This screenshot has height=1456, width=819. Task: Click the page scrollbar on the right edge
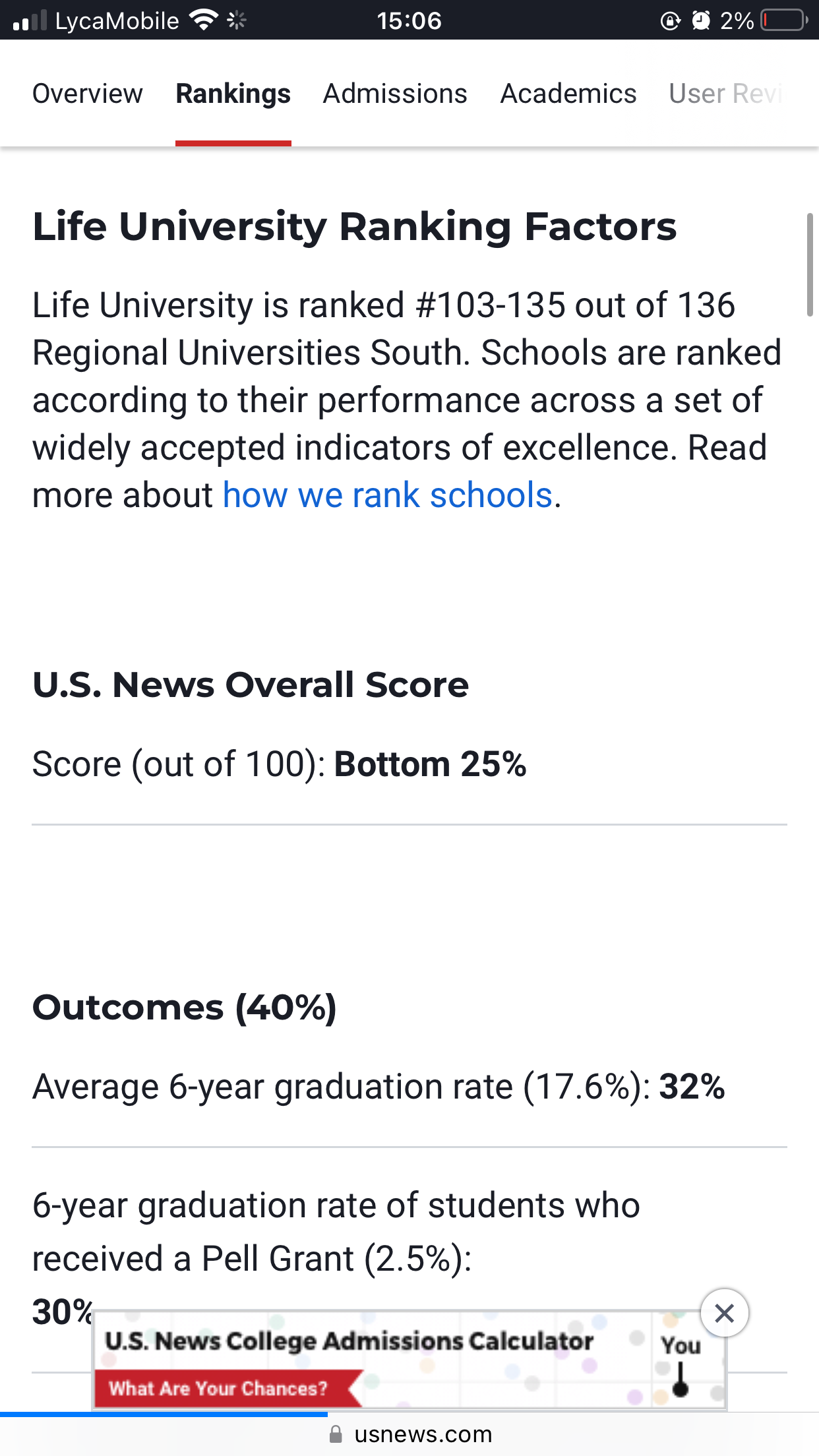(810, 264)
